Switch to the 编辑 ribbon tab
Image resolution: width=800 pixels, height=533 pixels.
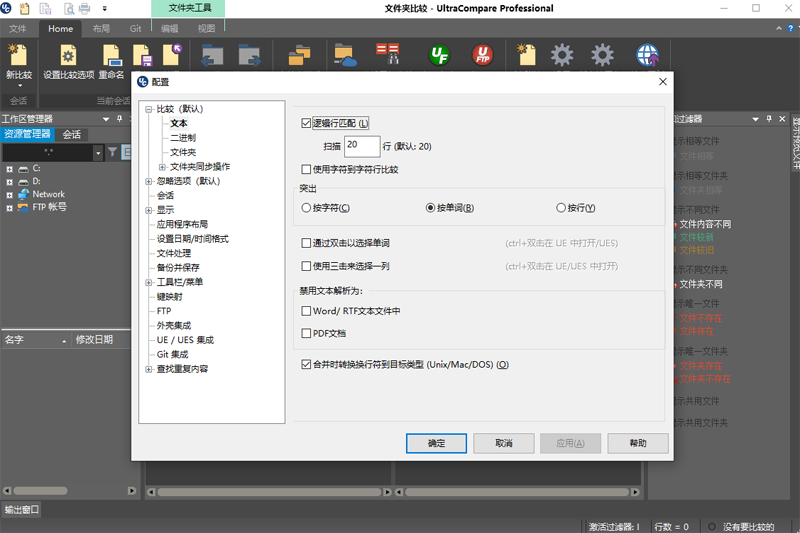[169, 29]
